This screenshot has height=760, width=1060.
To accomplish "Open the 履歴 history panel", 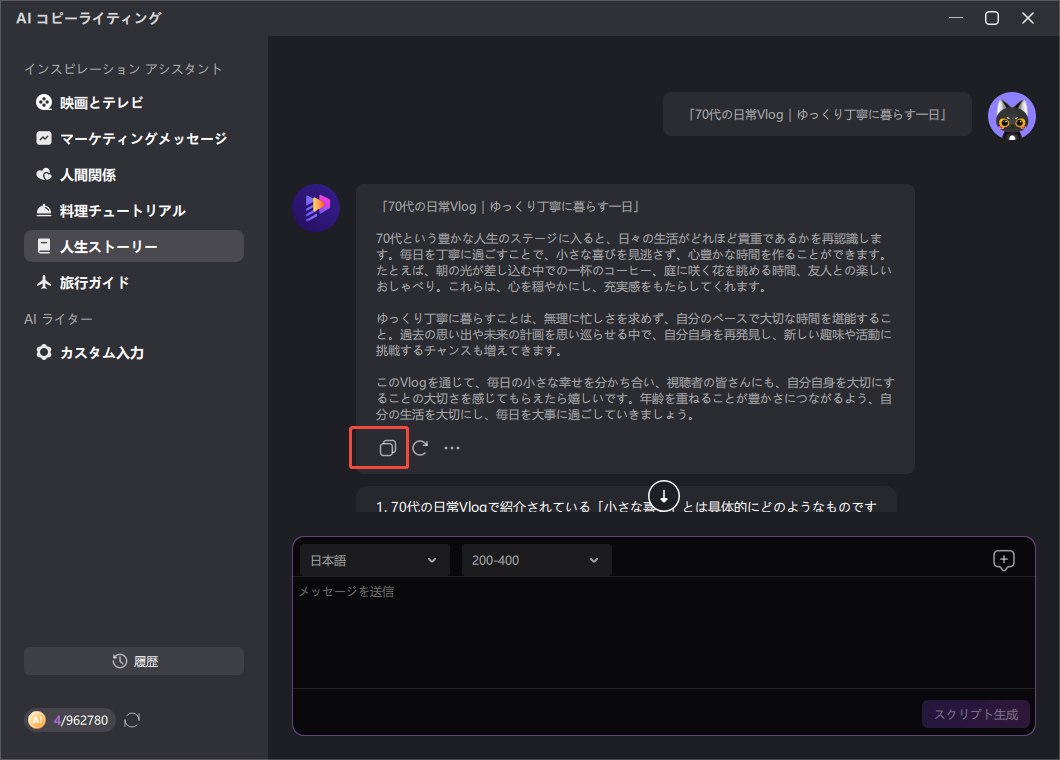I will 133,660.
